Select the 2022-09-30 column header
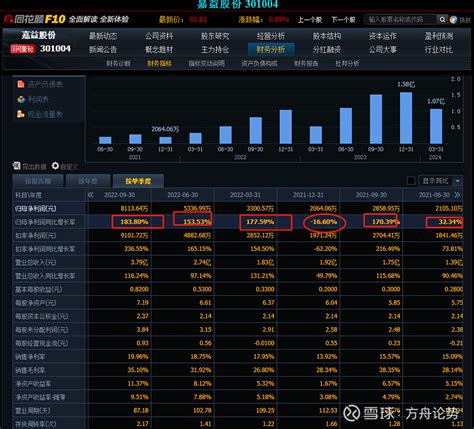Viewport: 474px width, 429px height. click(120, 195)
